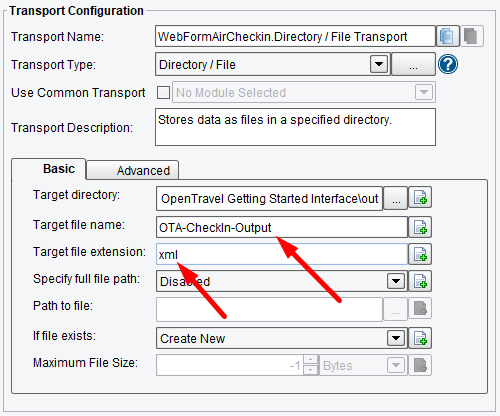Enable the Use Common Transport checkbox
Screen dimensions: 500x416
point(163,92)
